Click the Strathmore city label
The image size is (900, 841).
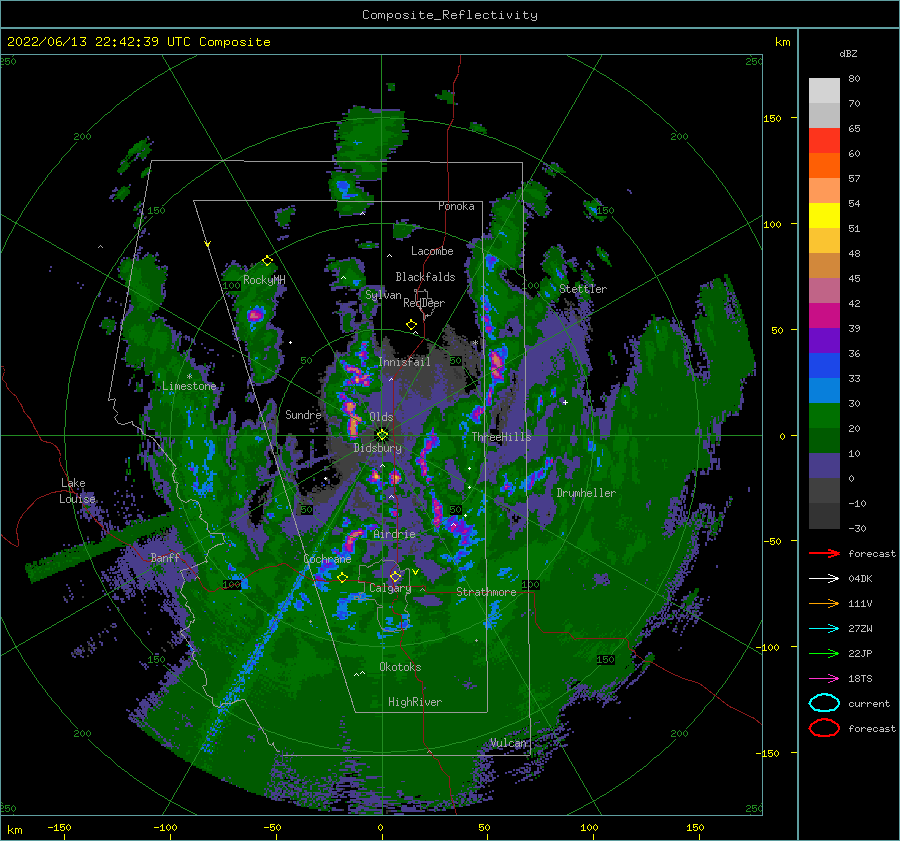(x=486, y=592)
